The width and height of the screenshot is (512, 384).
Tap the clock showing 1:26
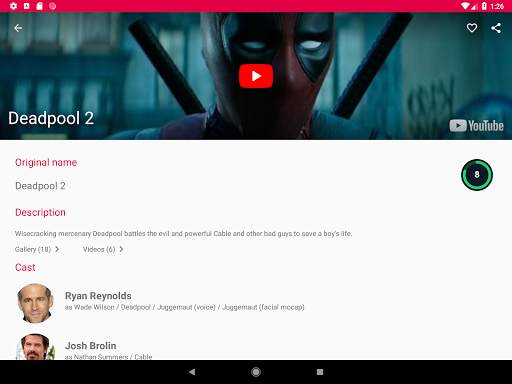point(497,6)
